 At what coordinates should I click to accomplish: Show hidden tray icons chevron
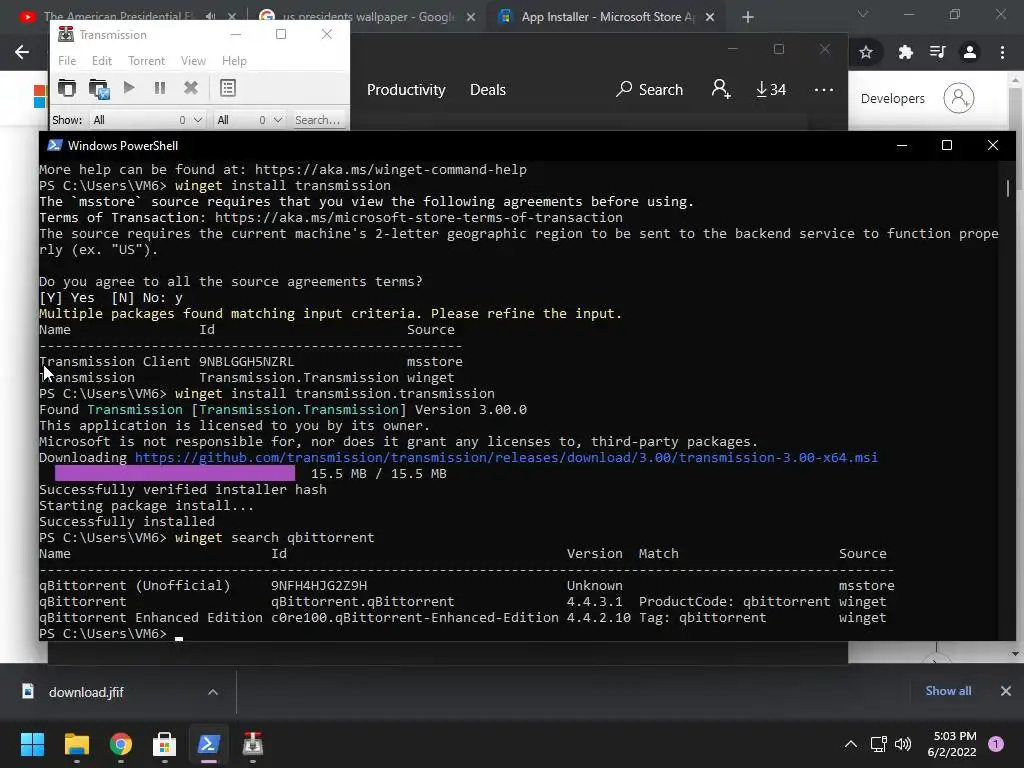[850, 744]
